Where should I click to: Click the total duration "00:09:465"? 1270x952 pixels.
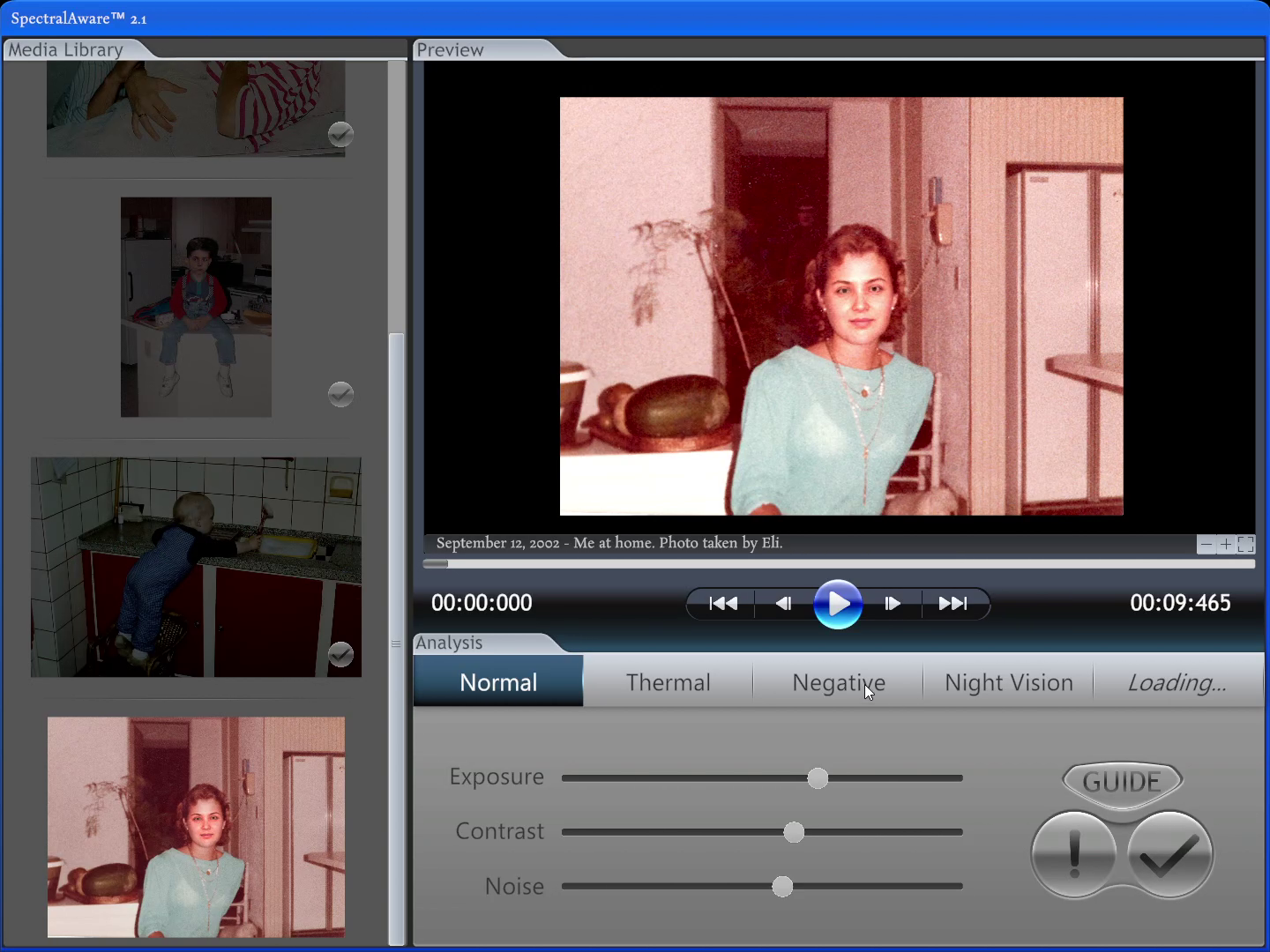pos(1180,603)
